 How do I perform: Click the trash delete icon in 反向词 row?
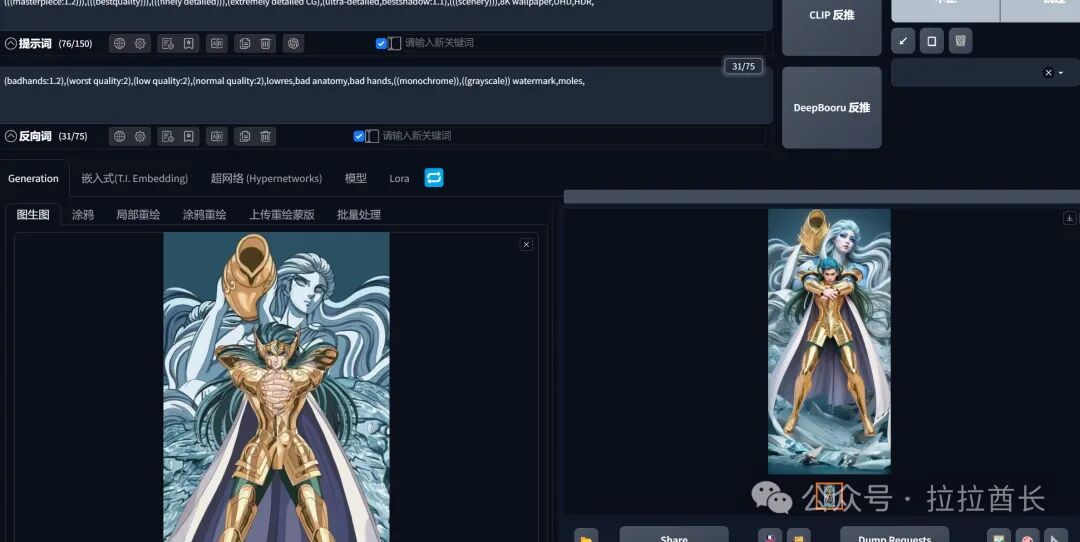click(265, 136)
